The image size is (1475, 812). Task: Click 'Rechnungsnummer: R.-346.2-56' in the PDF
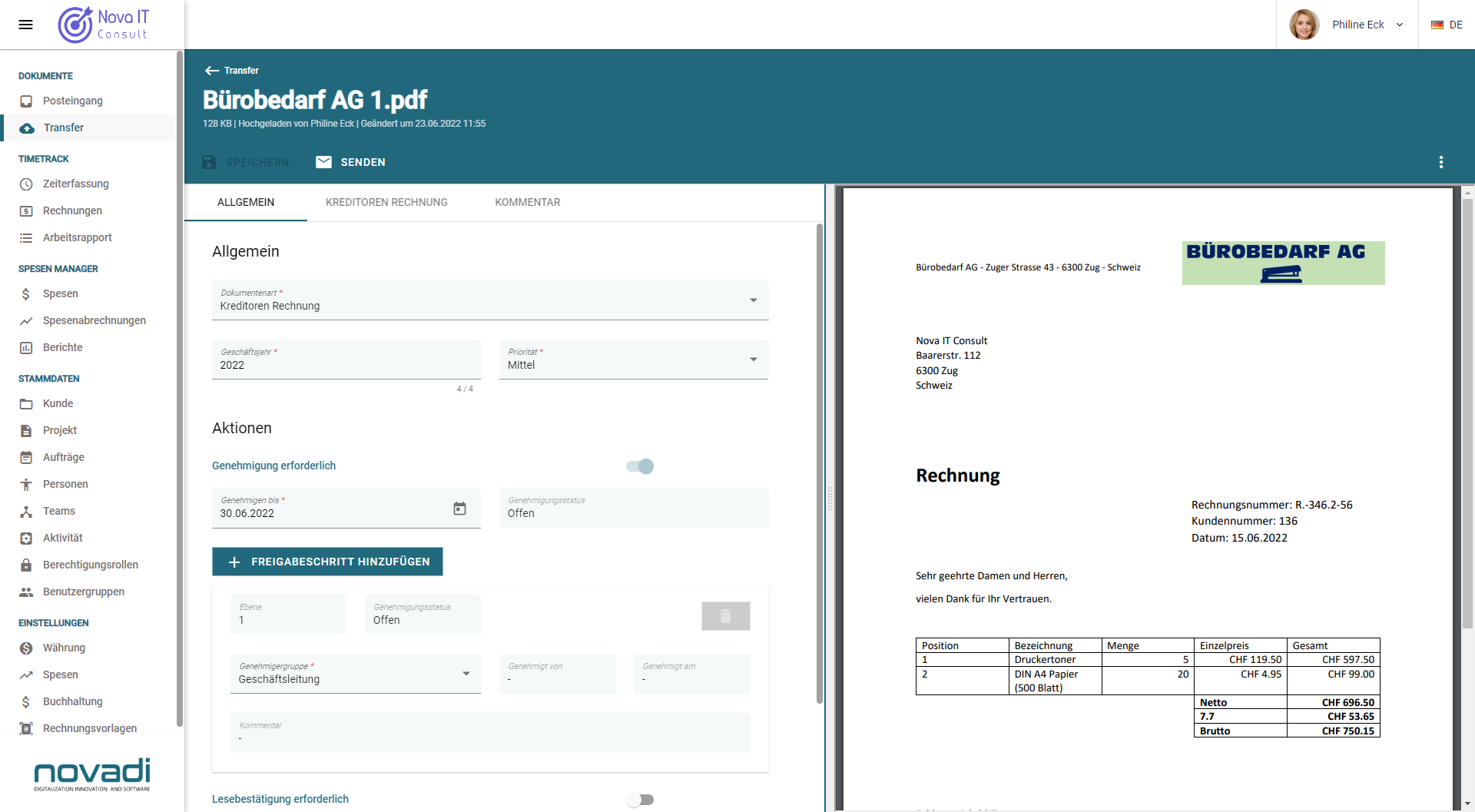[1271, 505]
